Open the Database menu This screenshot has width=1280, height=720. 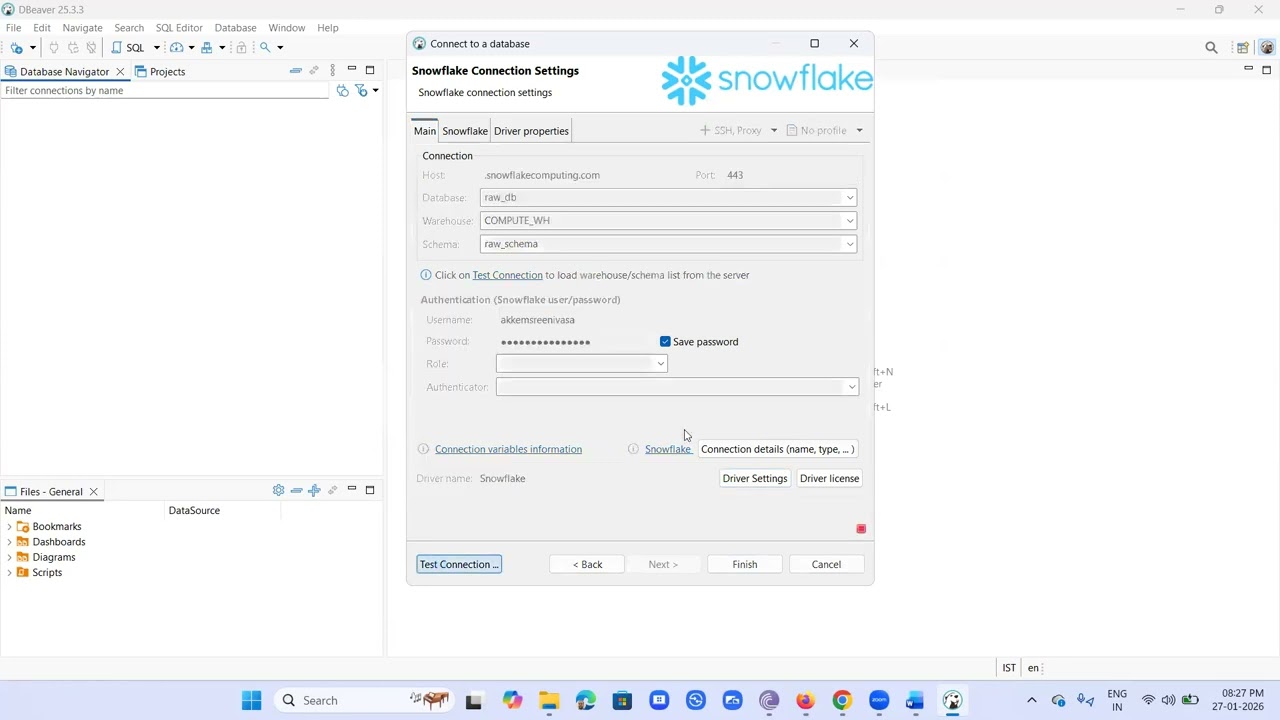pos(235,28)
